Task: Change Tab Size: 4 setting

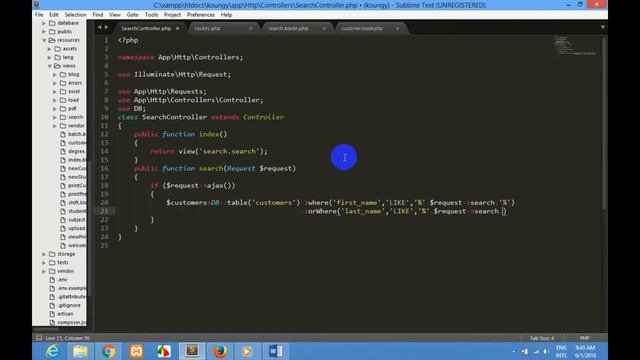Action: 542,338
